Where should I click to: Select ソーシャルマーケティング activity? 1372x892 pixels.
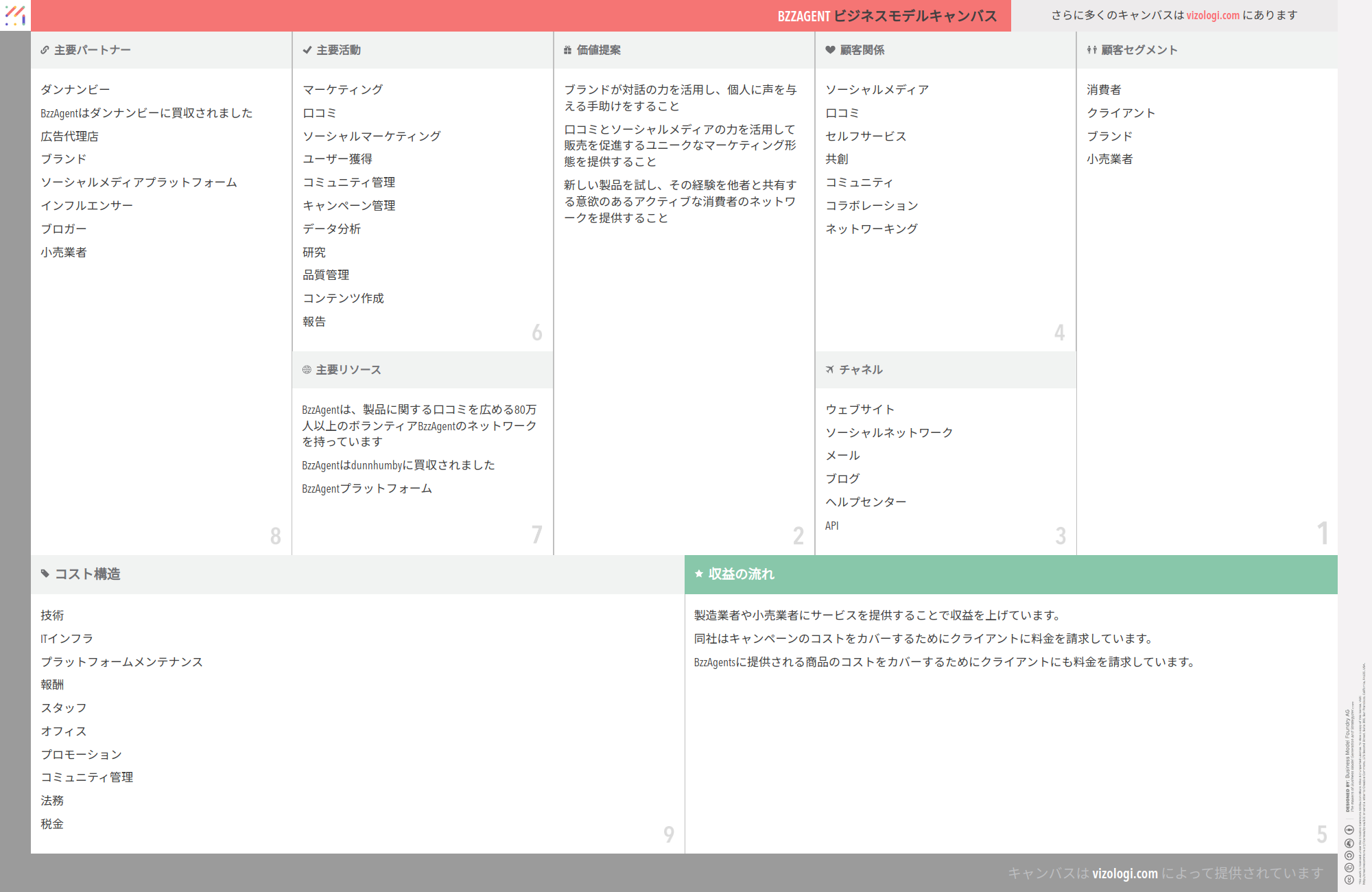pos(372,137)
